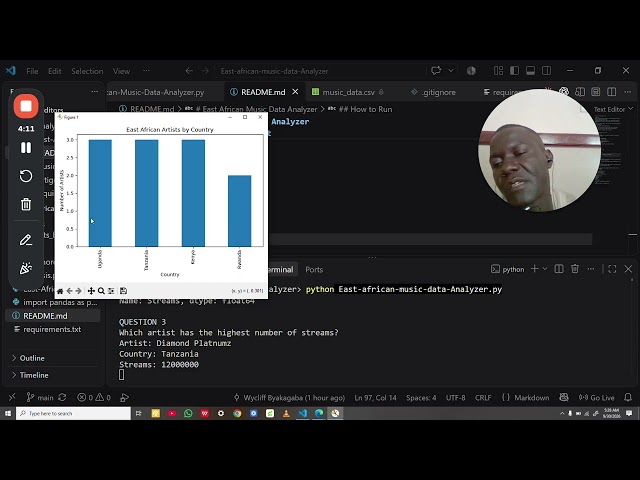Focus the East-african-music-data-Analyzer search box
Screen dimensions: 640x480
tap(320, 71)
